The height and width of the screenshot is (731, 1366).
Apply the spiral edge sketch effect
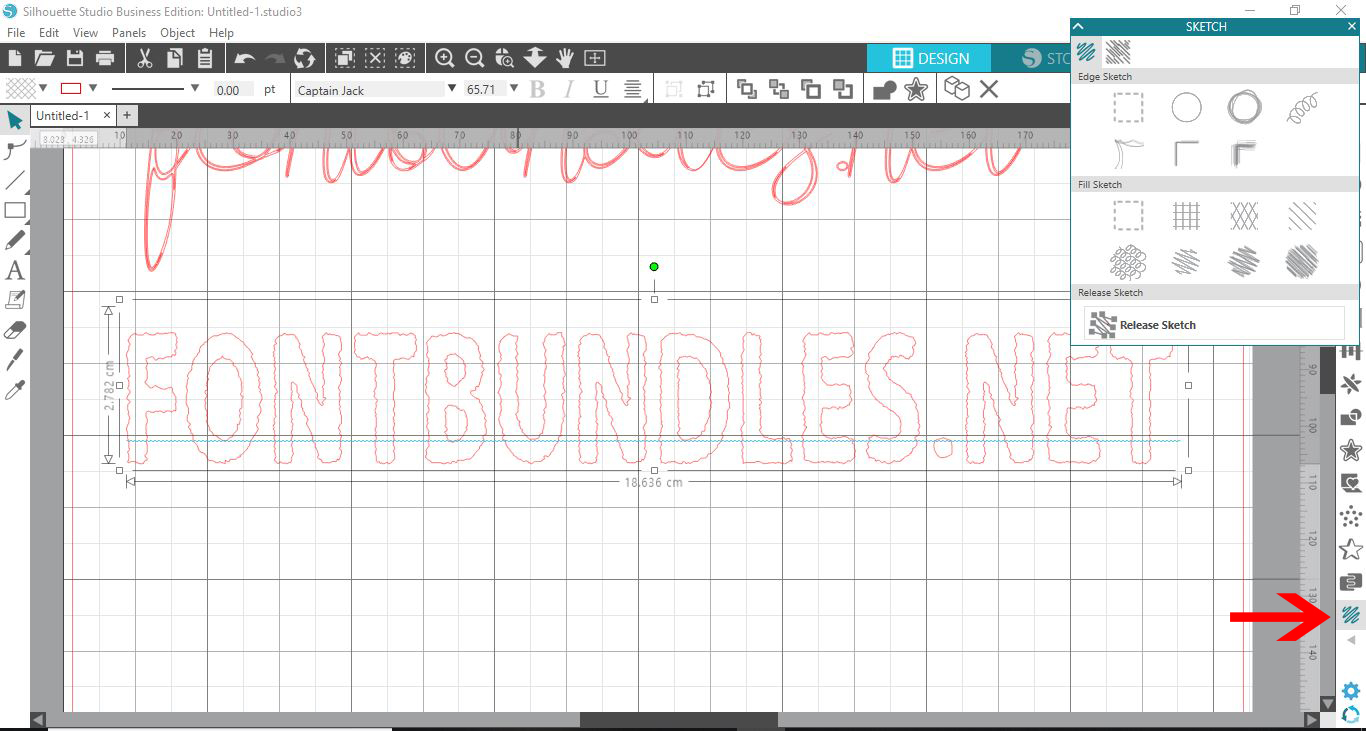1302,106
